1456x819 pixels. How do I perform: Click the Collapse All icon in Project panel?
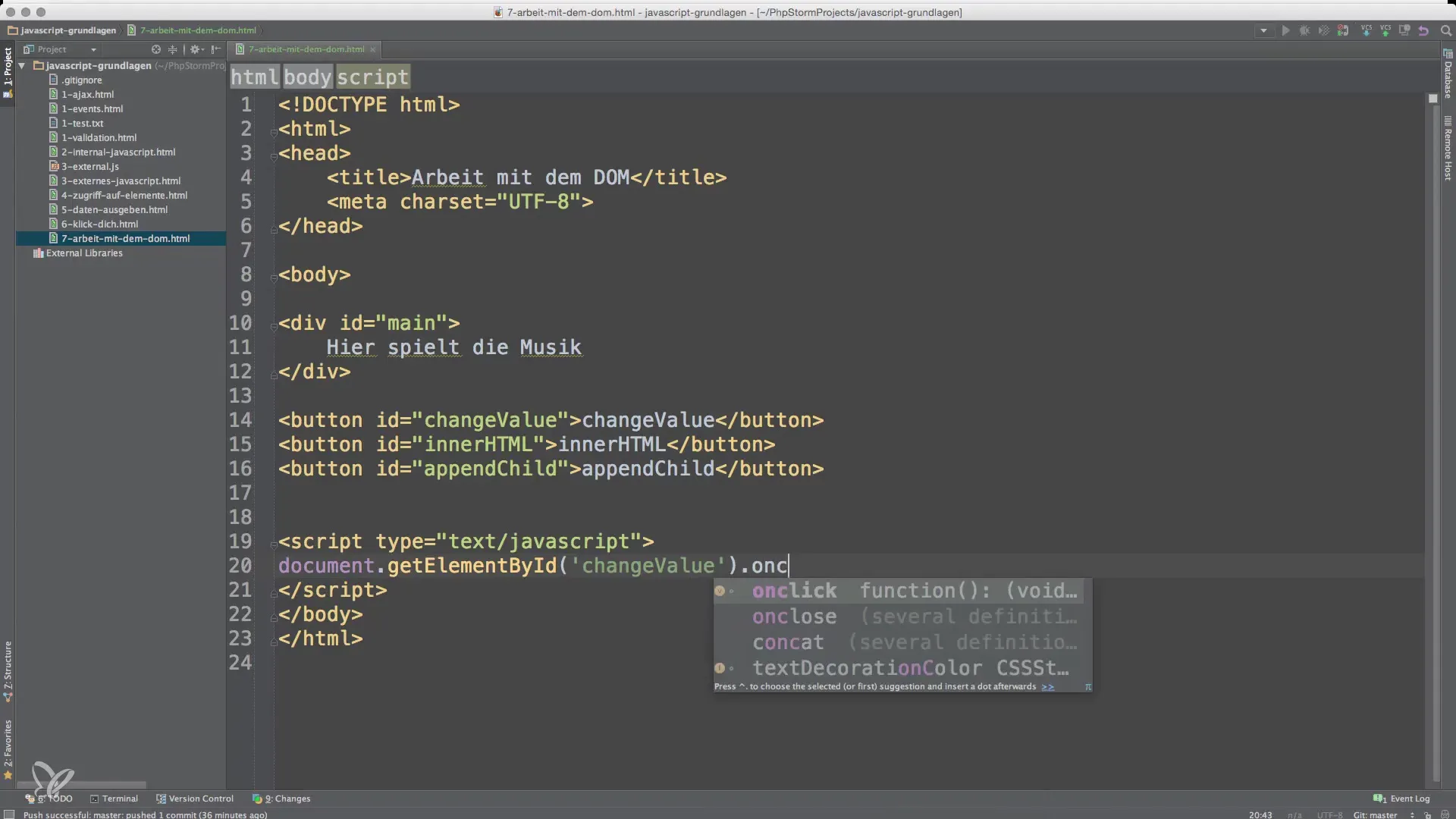point(173,49)
